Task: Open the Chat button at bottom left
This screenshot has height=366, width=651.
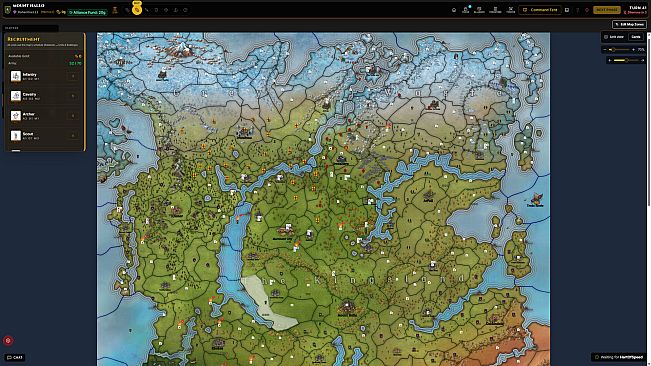Action: coord(15,357)
